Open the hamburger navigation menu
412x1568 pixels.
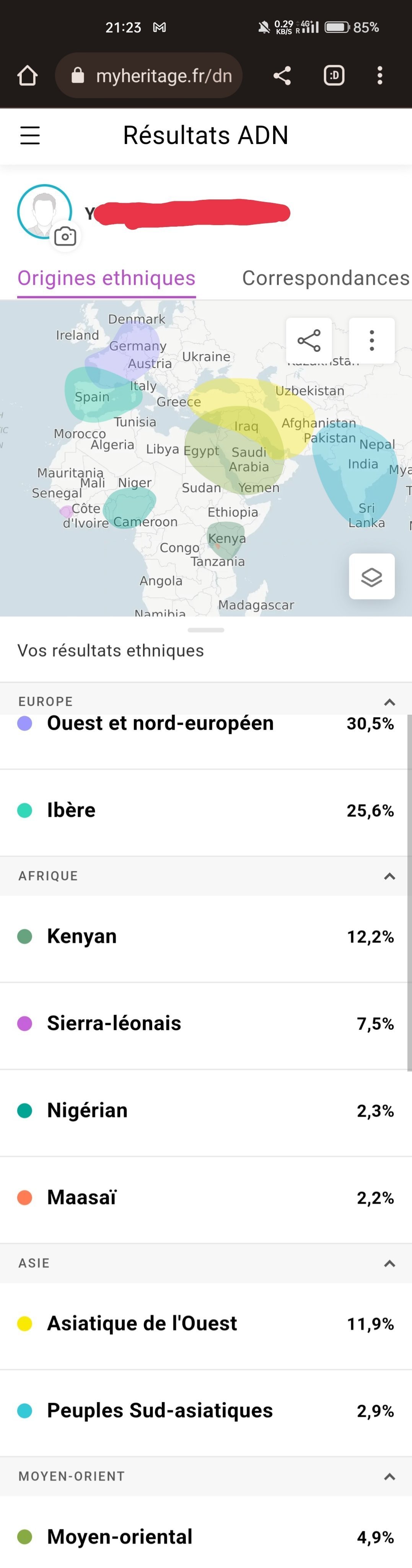30,135
